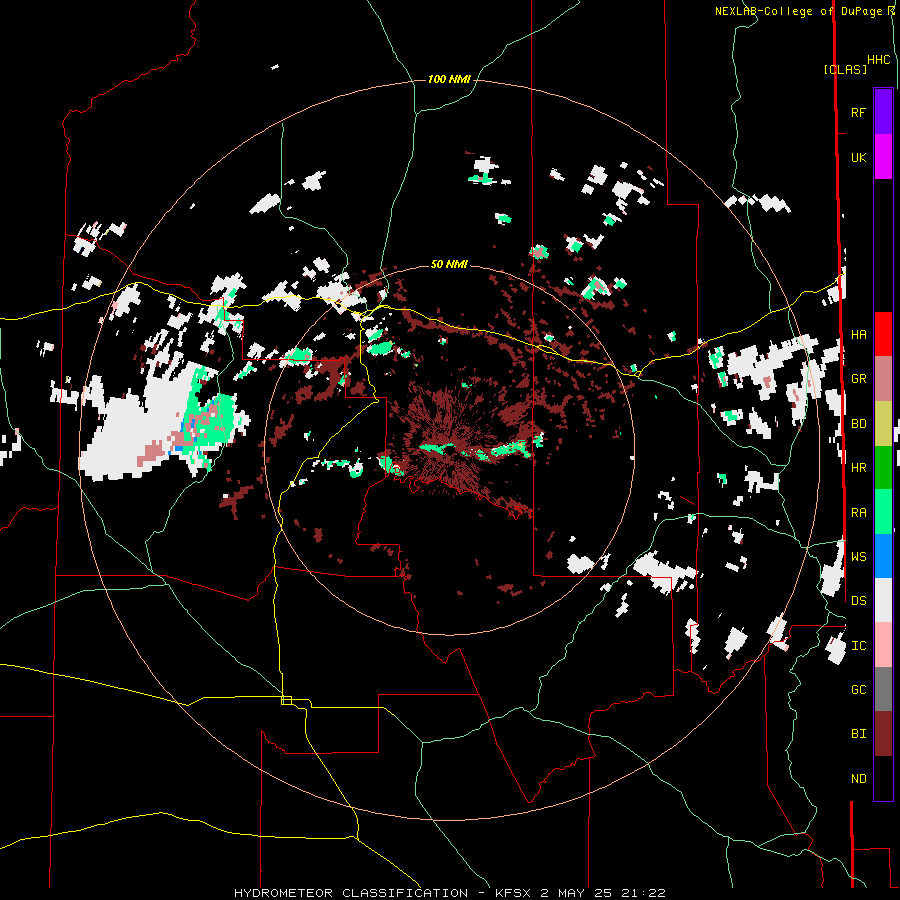Image resolution: width=900 pixels, height=900 pixels.
Task: Select the WS blue legend swatch
Action: pyautogui.click(x=883, y=556)
